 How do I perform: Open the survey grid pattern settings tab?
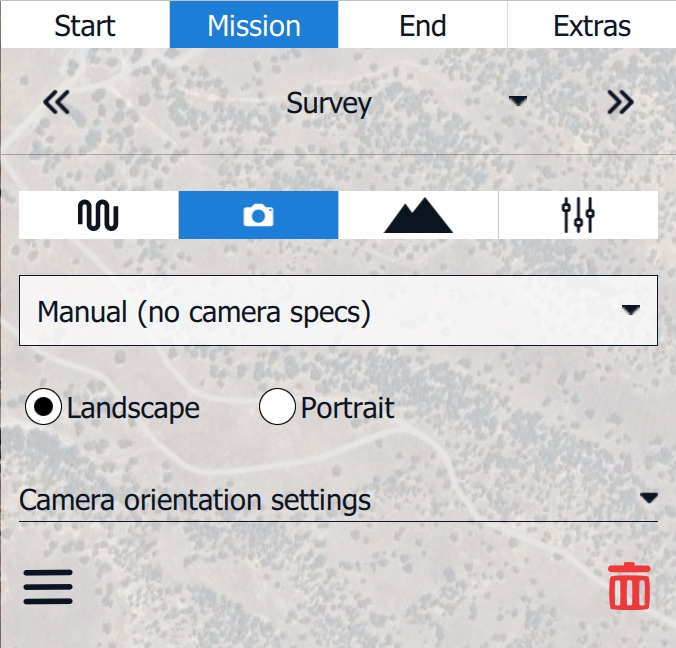click(98, 215)
